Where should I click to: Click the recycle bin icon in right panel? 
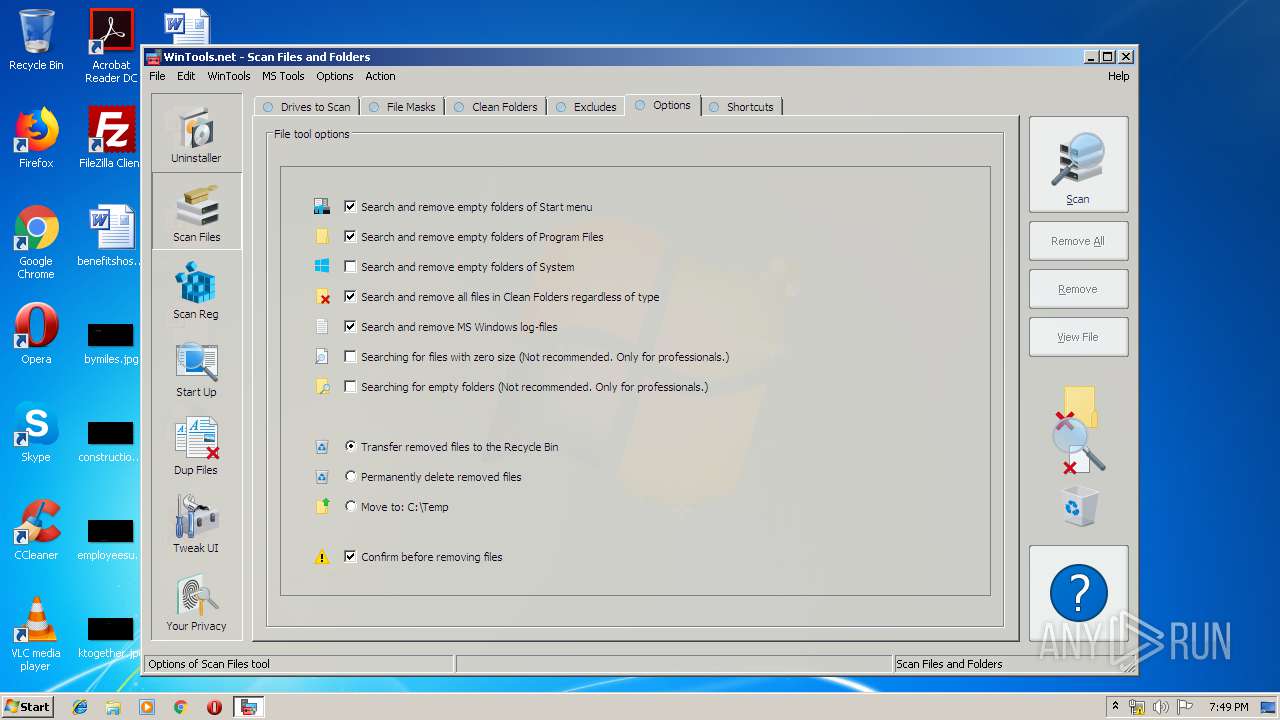[1079, 507]
